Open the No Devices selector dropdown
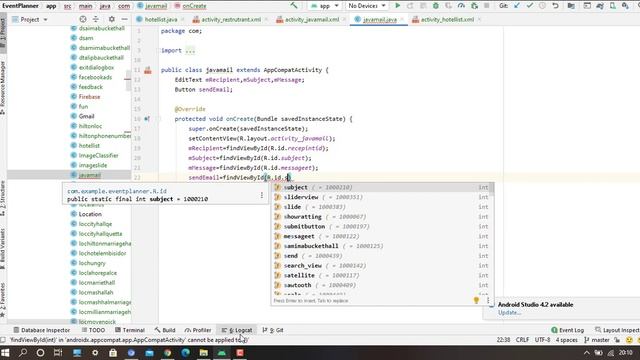Screen dimensions: 640x360 pos(366,6)
